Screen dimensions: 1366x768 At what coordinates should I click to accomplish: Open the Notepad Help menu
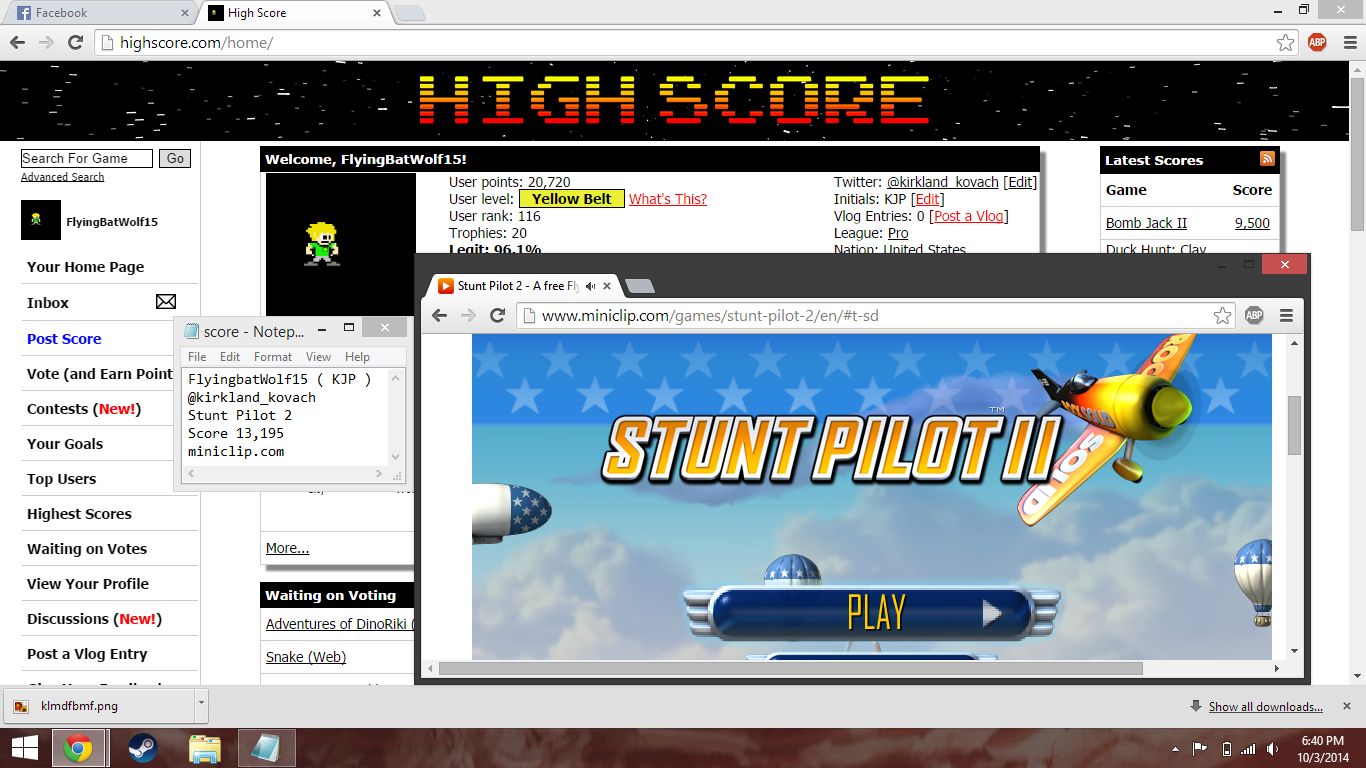(357, 356)
